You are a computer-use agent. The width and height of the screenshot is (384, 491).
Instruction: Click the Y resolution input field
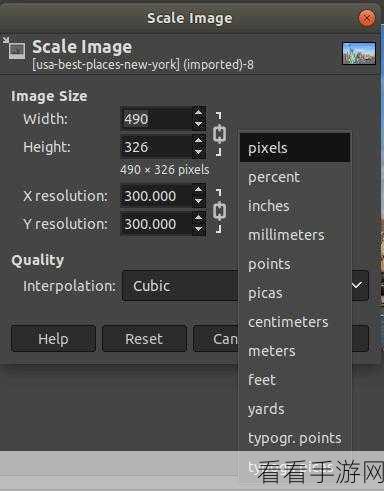tap(156, 224)
